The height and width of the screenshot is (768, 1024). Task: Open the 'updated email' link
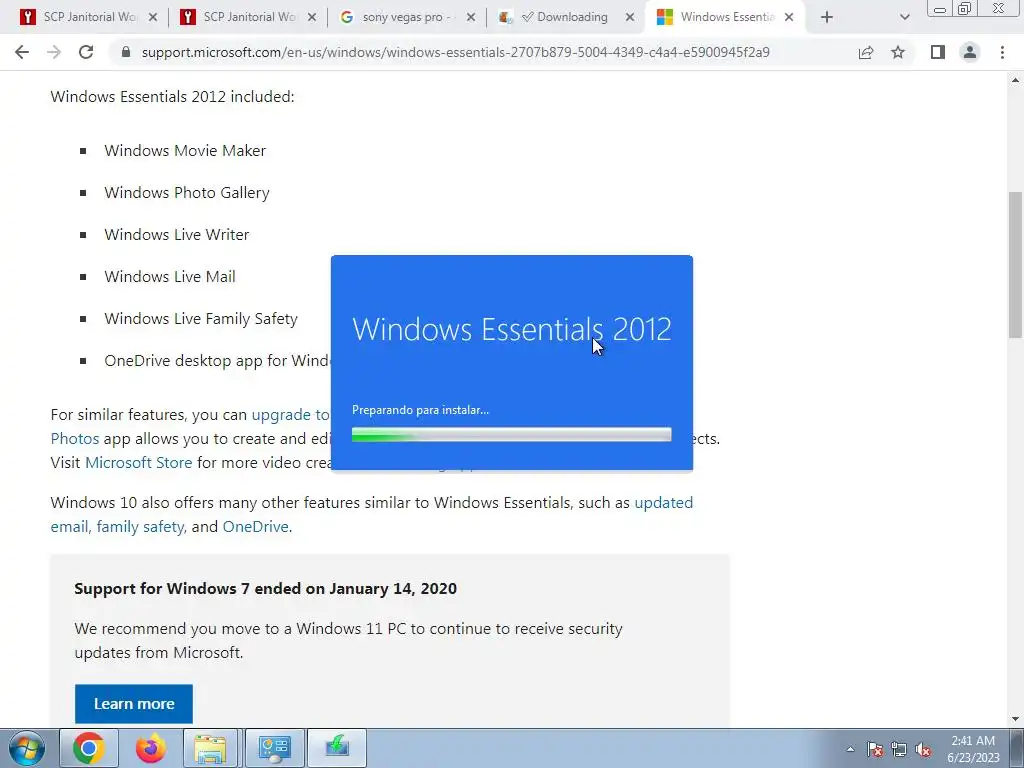pos(664,503)
